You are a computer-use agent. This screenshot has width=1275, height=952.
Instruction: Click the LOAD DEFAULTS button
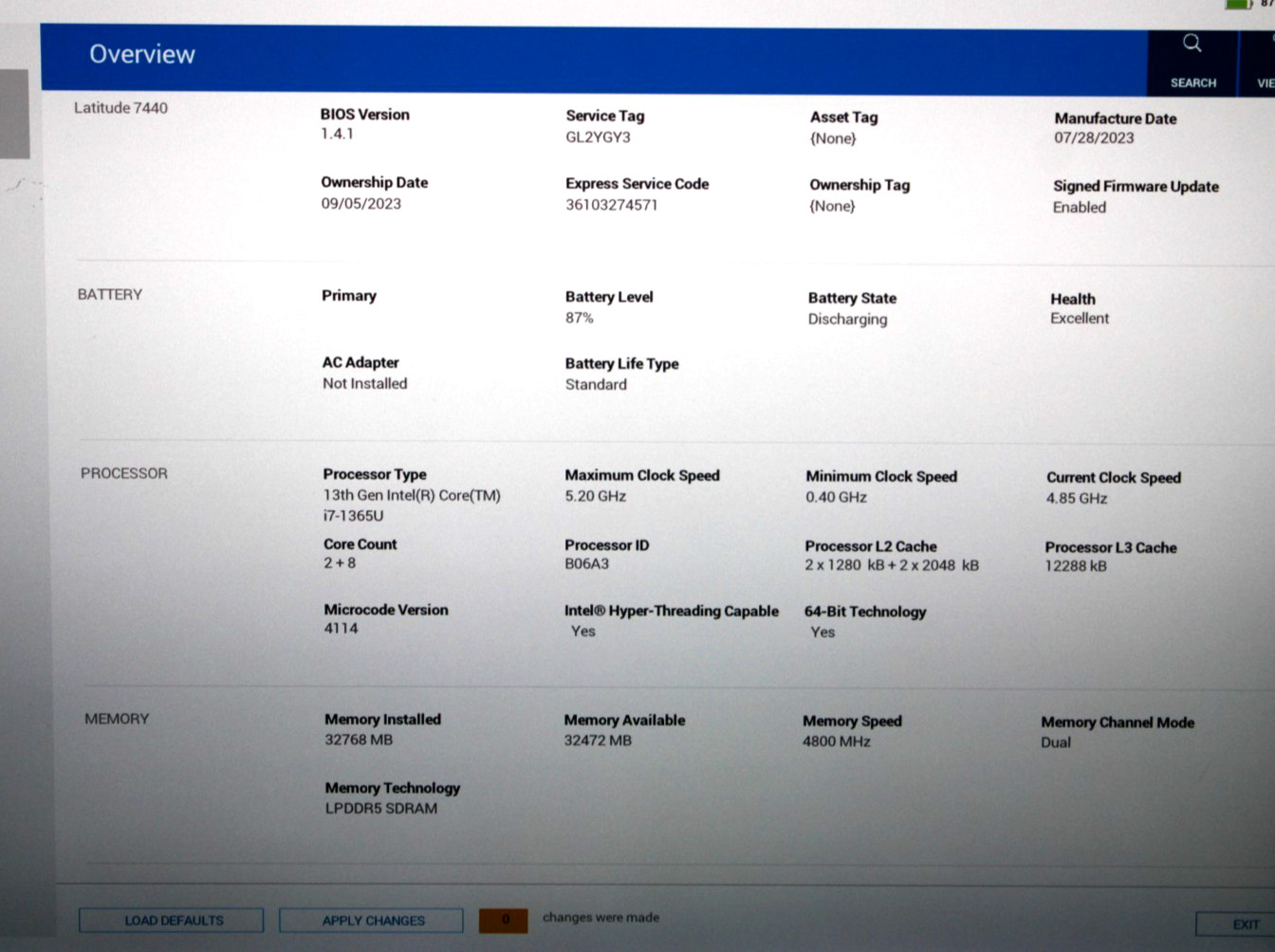click(x=172, y=920)
